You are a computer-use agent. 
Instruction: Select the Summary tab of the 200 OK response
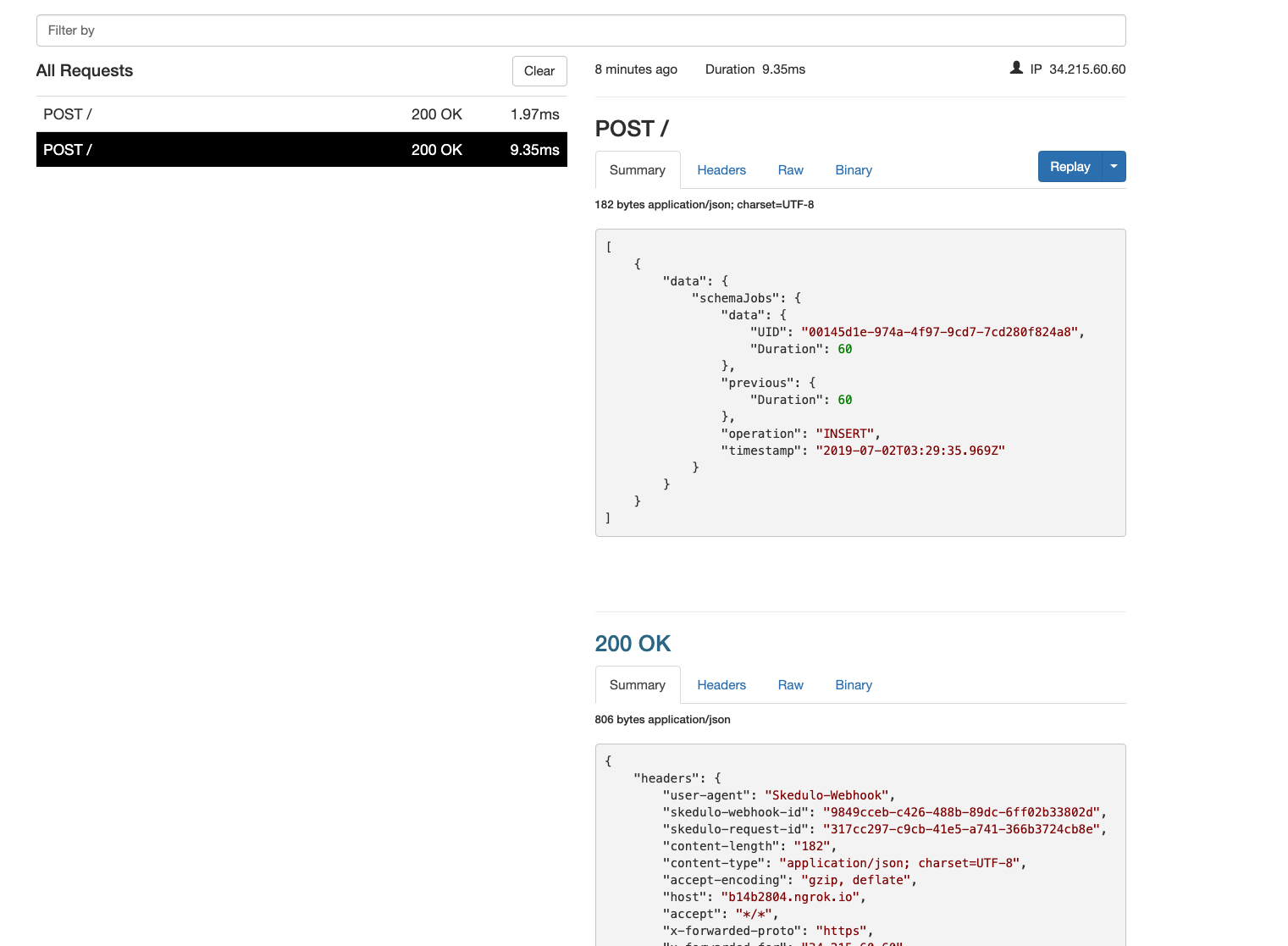click(x=637, y=684)
